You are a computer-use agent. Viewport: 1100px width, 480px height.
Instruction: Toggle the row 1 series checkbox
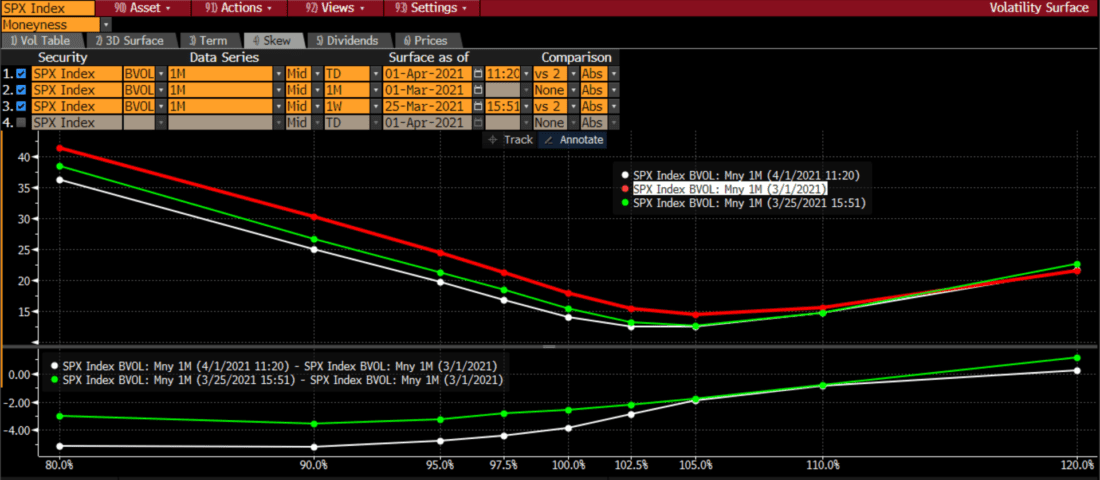click(x=22, y=73)
